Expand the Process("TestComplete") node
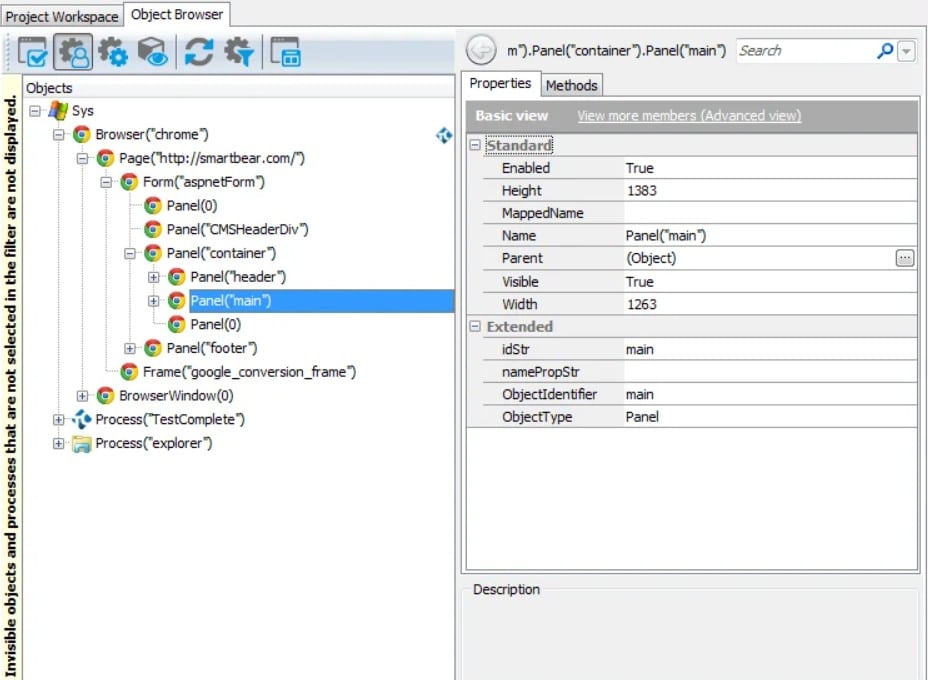Image resolution: width=928 pixels, height=680 pixels. point(59,419)
